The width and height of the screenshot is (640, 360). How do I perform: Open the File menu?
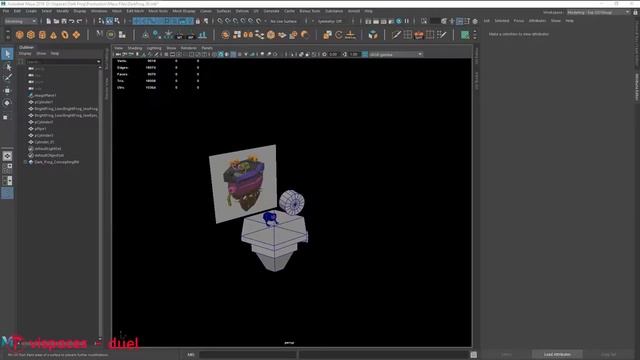6,11
